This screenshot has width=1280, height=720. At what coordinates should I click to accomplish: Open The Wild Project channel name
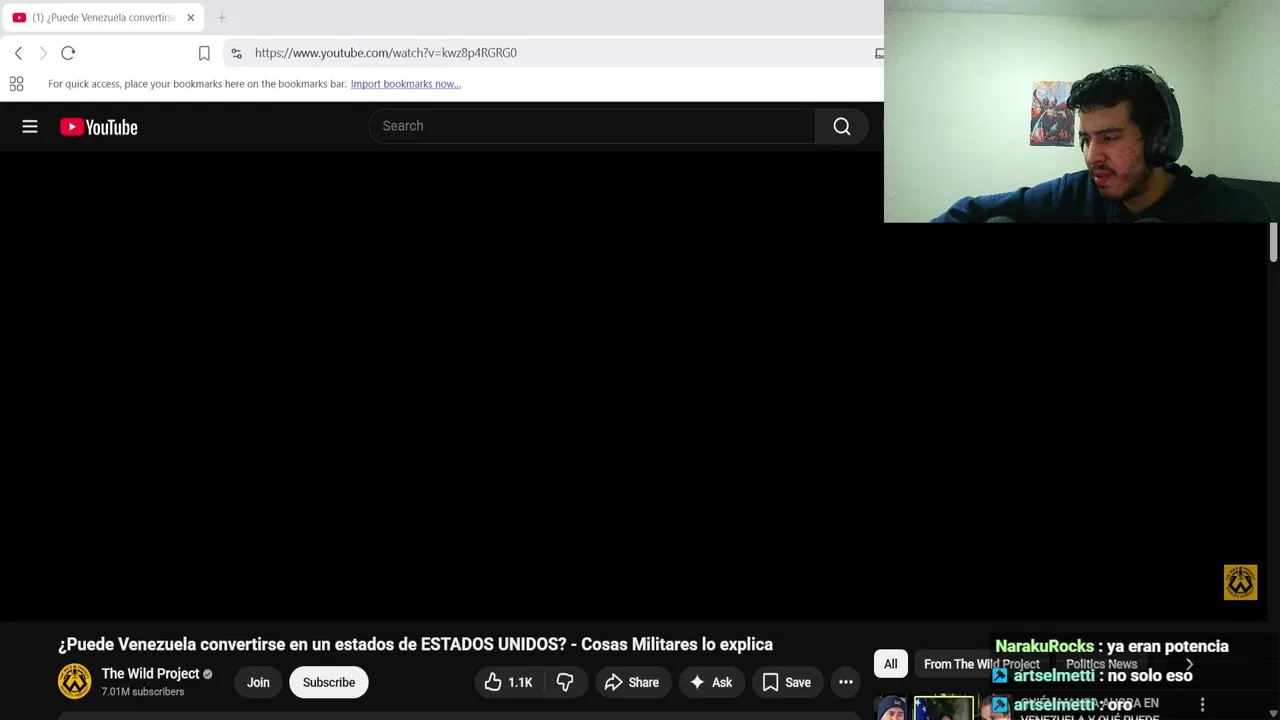(150, 674)
